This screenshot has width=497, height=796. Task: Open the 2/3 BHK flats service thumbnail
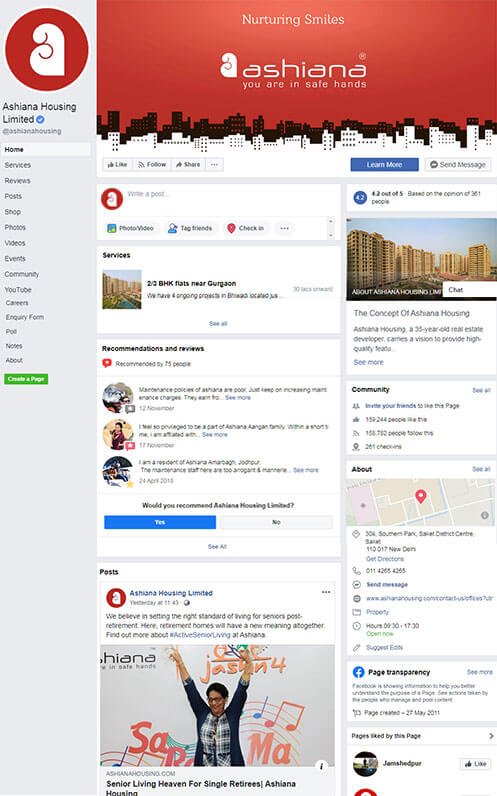(x=122, y=289)
